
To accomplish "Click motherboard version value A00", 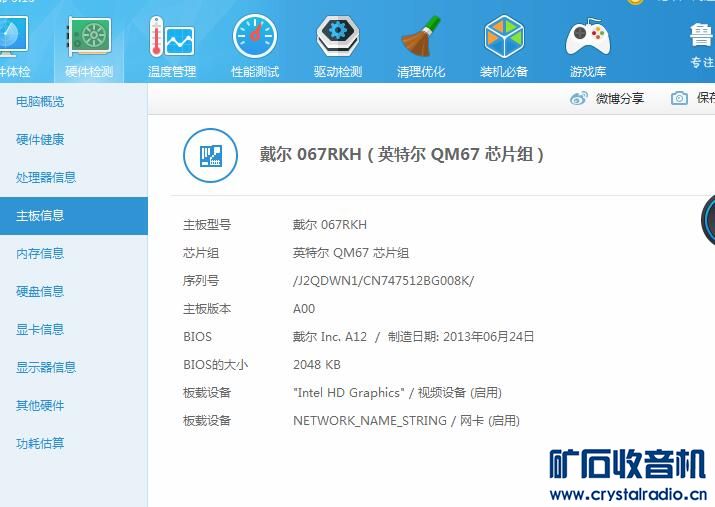I will 304,309.
